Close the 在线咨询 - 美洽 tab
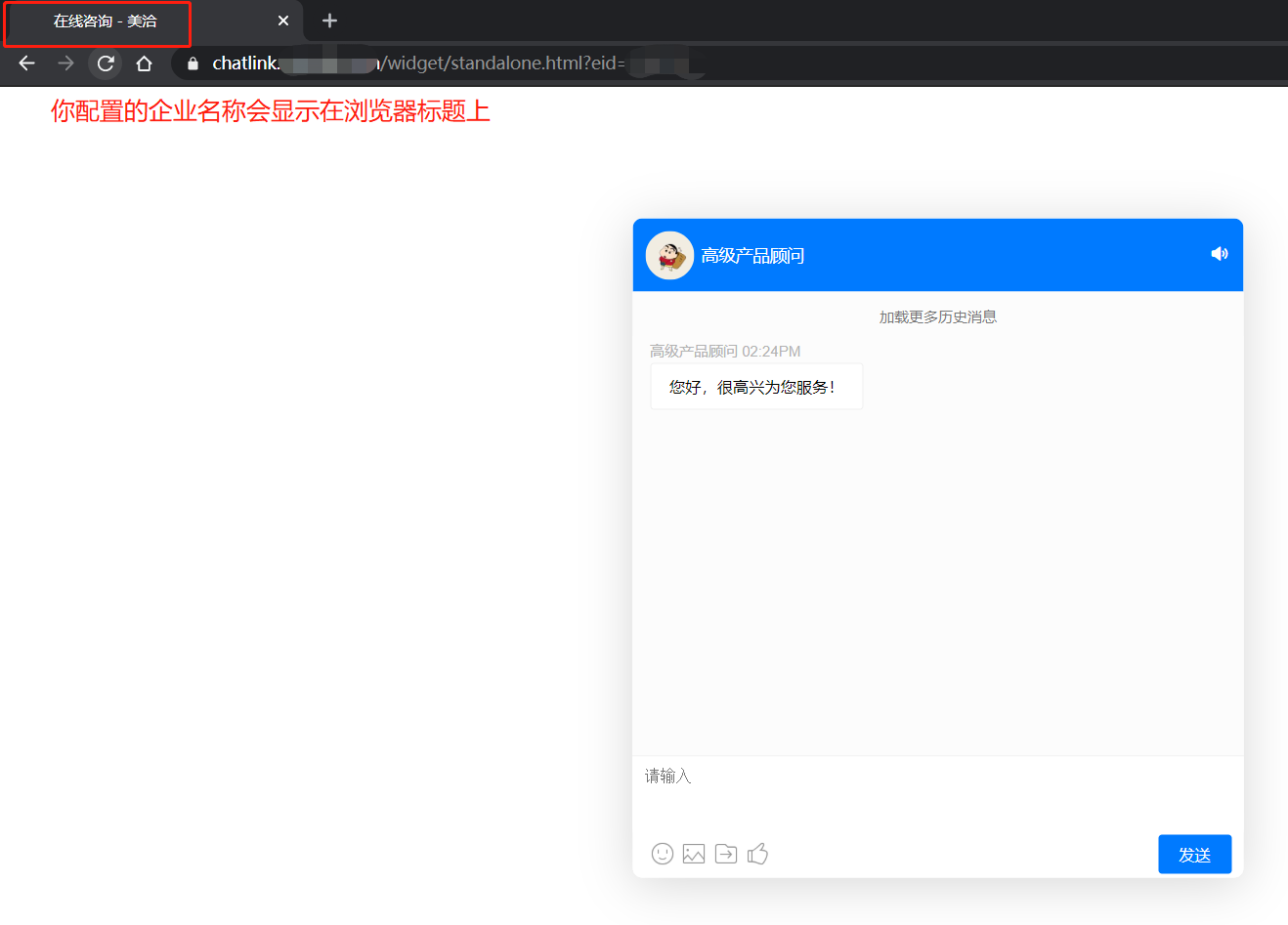Viewport: 1288px width, 925px height. [x=283, y=21]
